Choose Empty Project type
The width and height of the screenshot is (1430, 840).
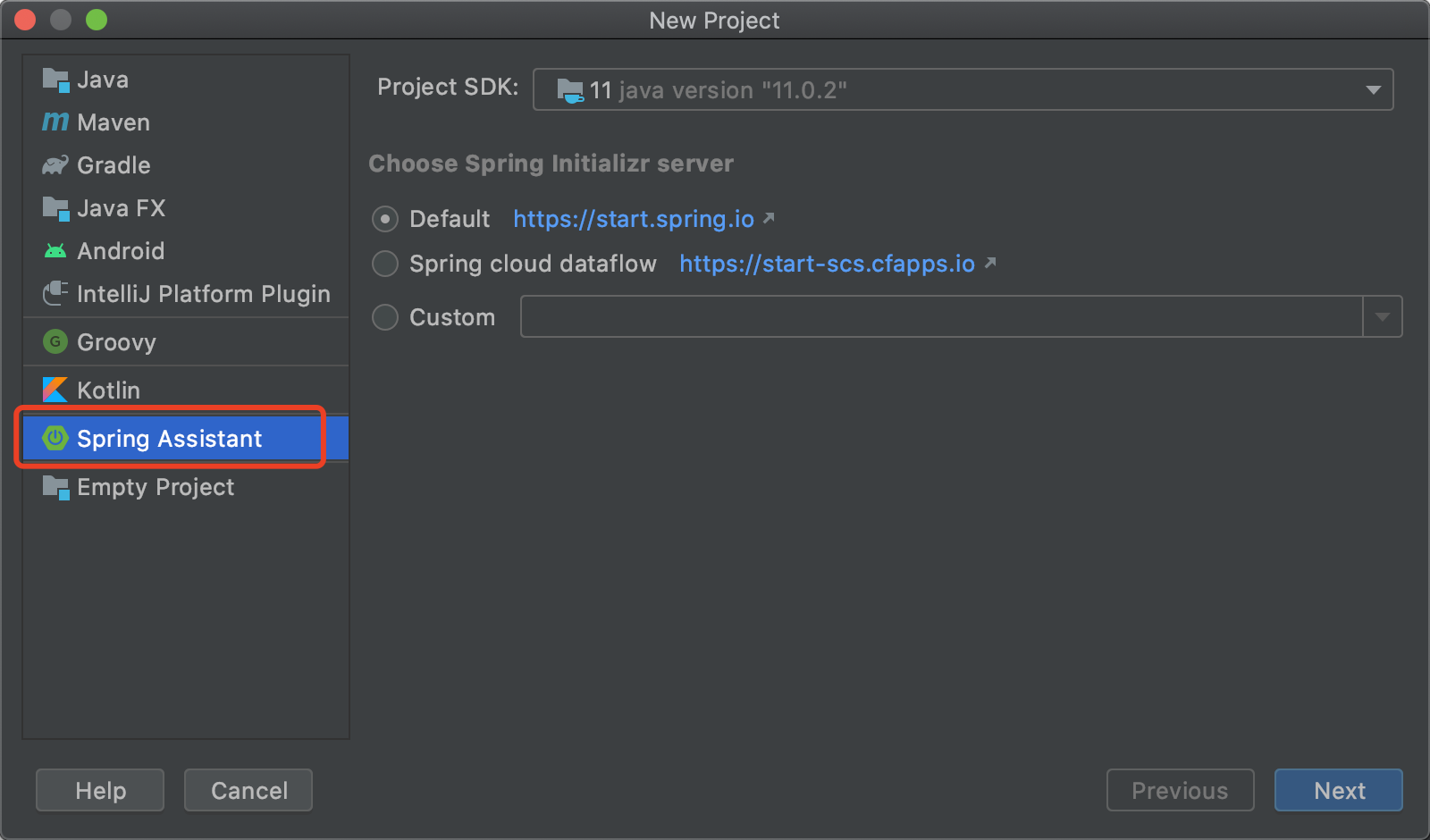tap(186, 487)
